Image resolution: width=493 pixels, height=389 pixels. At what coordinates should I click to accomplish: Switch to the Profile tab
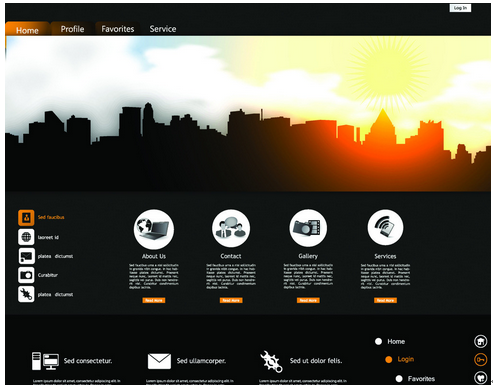coord(72,29)
